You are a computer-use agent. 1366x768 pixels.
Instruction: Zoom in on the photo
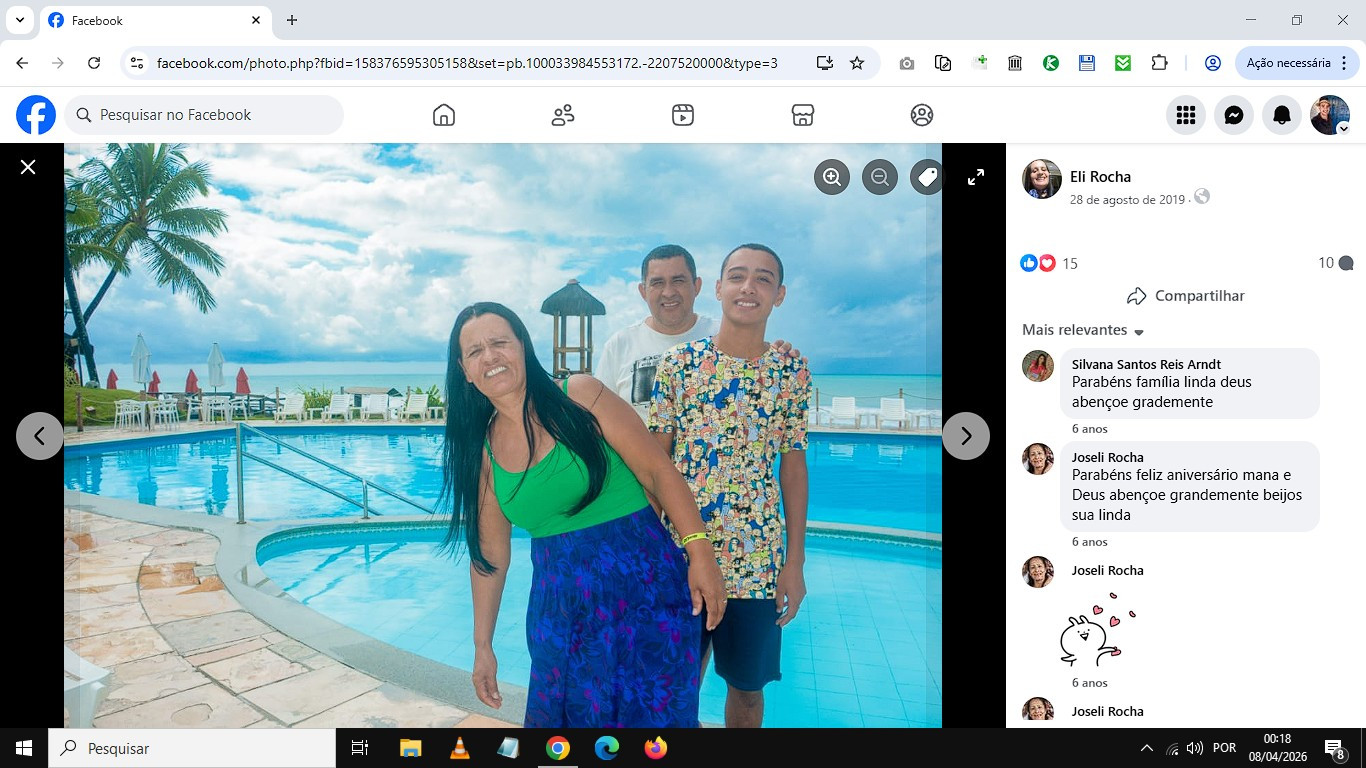[x=831, y=178]
